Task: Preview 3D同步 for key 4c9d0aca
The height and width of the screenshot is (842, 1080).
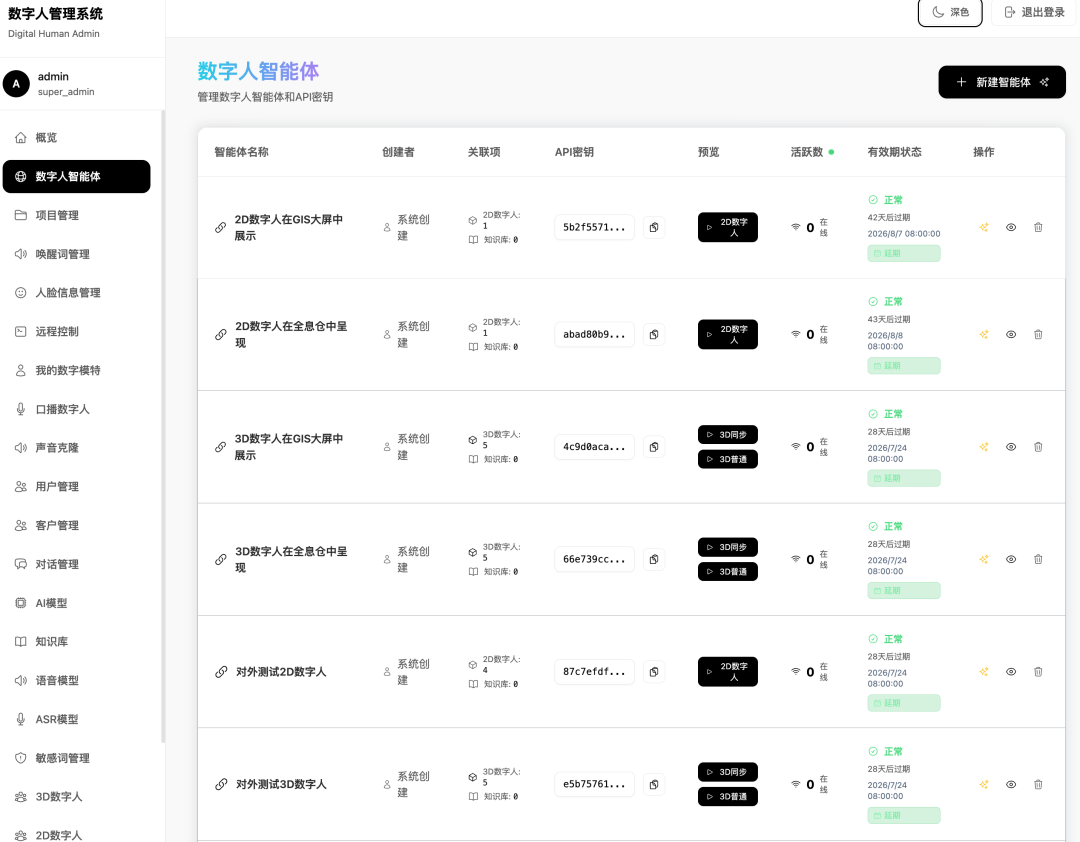Action: pyautogui.click(x=727, y=435)
